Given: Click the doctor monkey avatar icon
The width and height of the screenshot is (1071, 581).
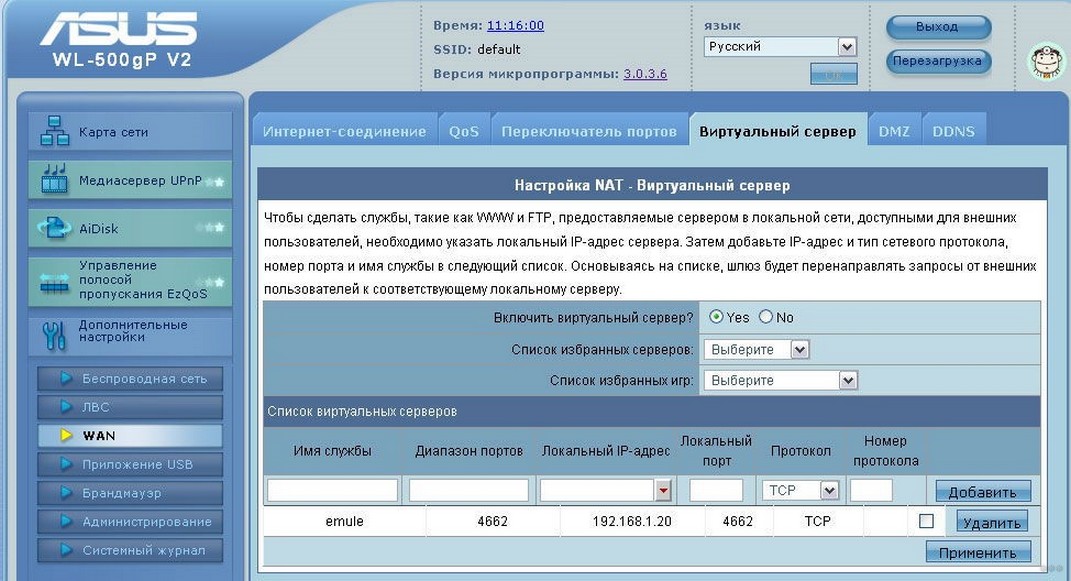Looking at the screenshot, I should (1047, 62).
